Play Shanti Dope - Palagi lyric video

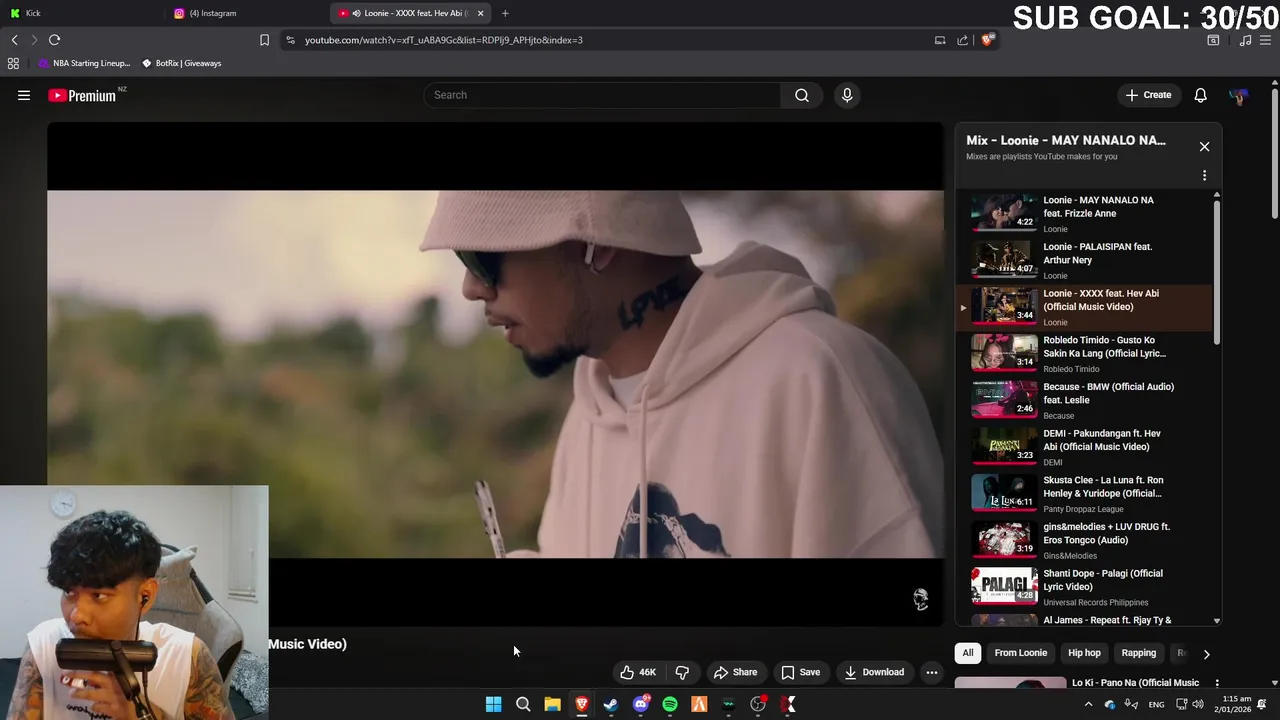coord(1084,586)
